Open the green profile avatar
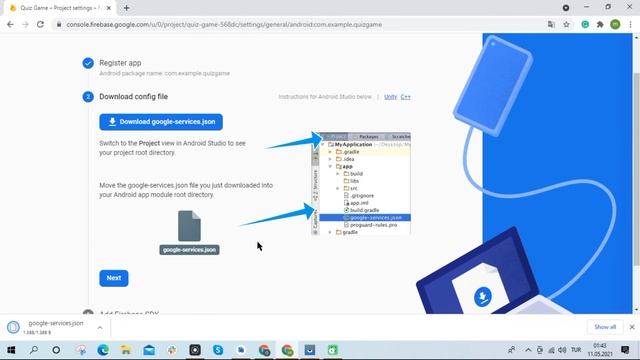640x360 pixels. (616, 24)
